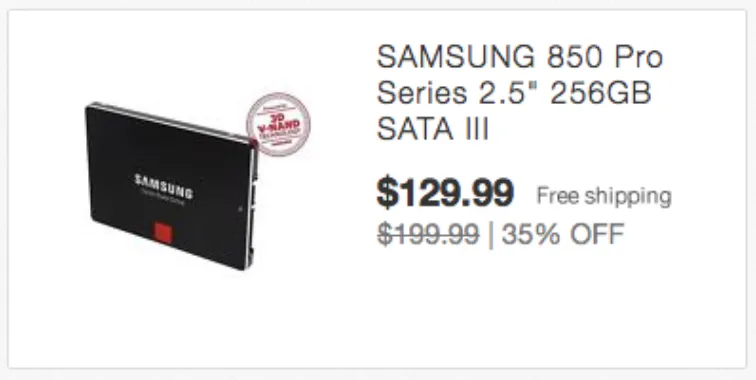Open the Samsung SSD product image
Viewport: 756px width, 380px height.
(x=198, y=181)
